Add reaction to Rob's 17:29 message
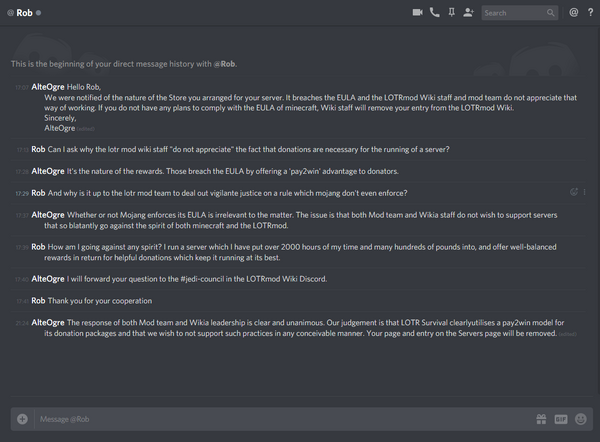 point(574,192)
